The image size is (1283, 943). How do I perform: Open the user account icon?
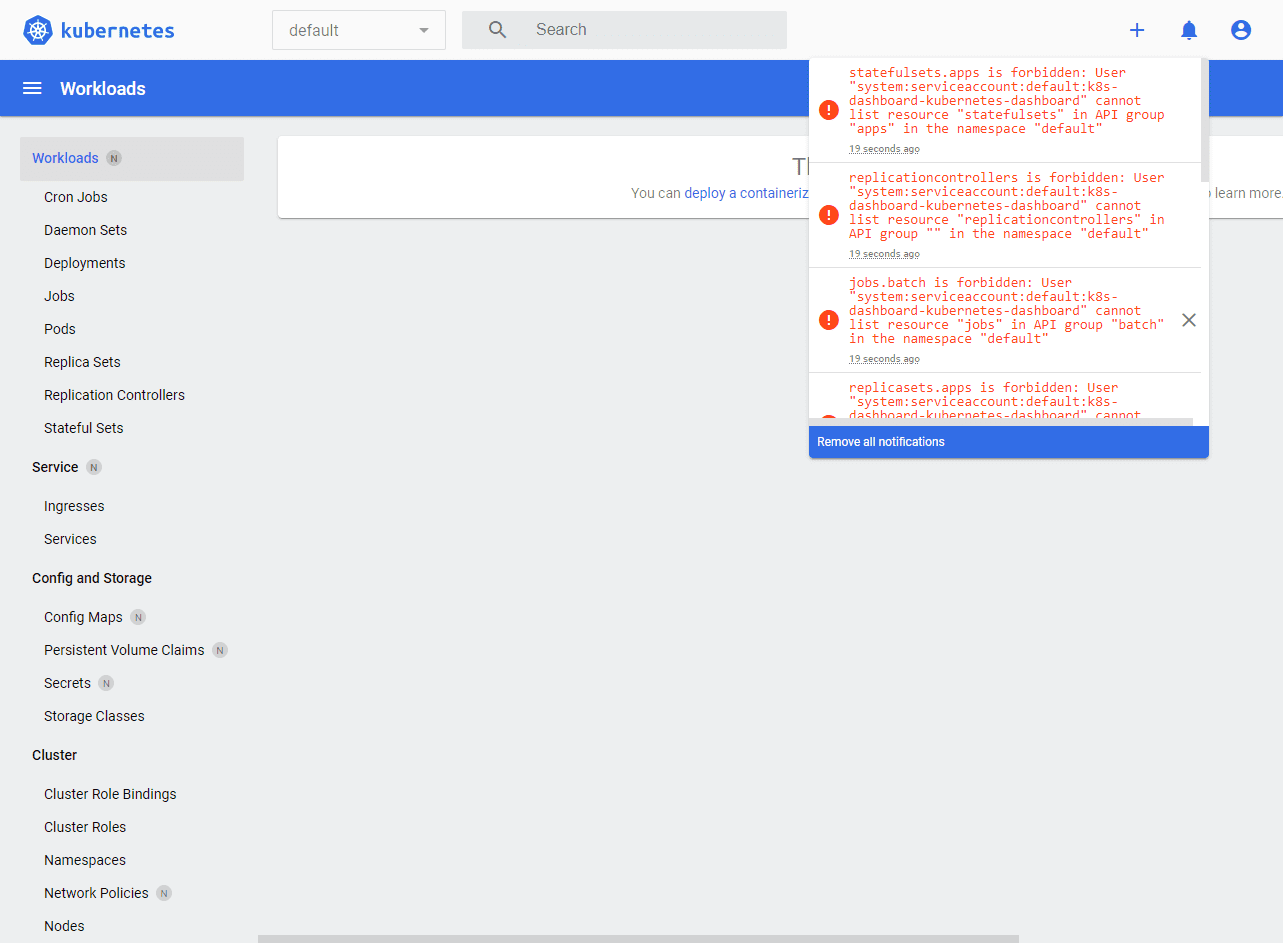click(1241, 30)
